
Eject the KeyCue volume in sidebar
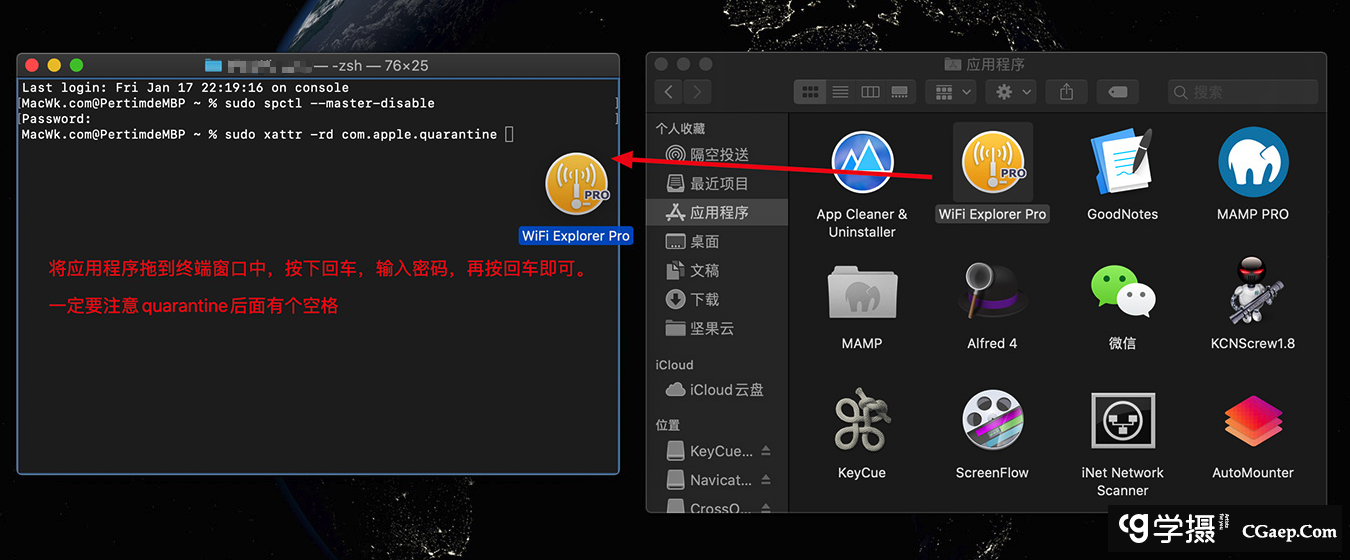tap(766, 451)
